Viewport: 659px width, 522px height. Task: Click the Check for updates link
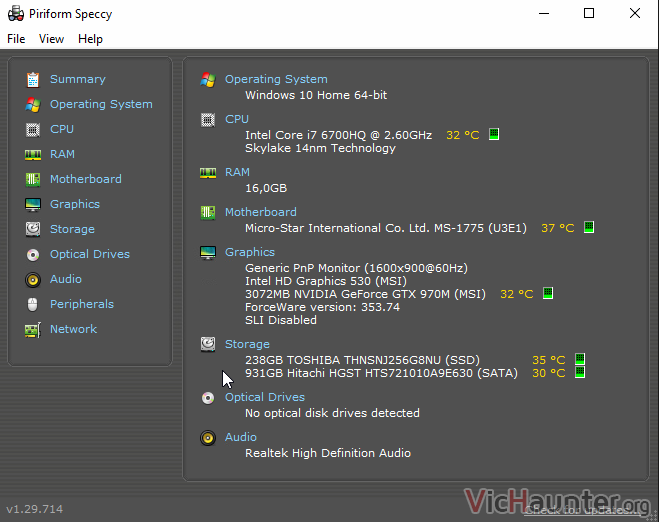pos(582,510)
